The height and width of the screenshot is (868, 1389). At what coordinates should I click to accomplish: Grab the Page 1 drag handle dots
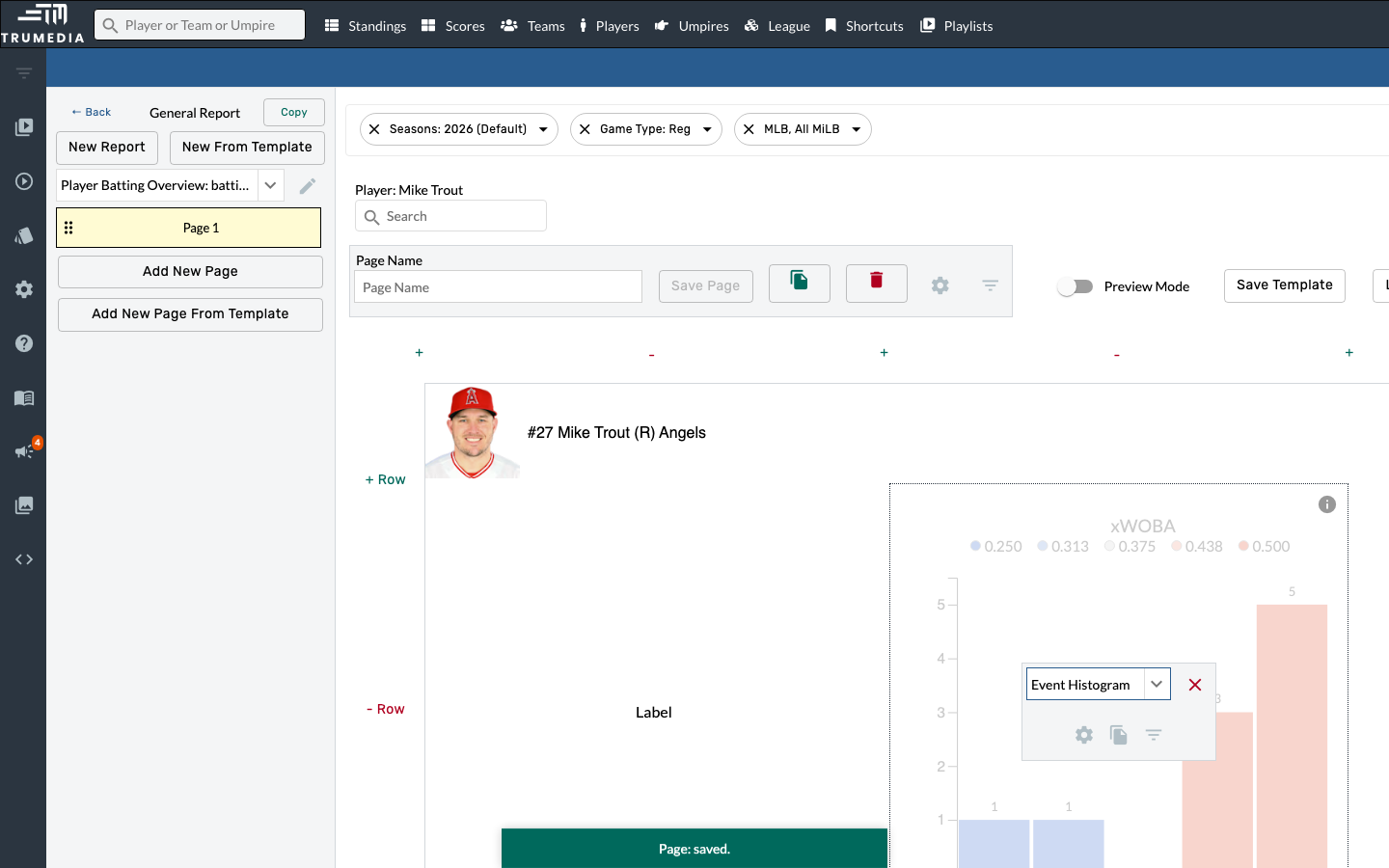68,228
